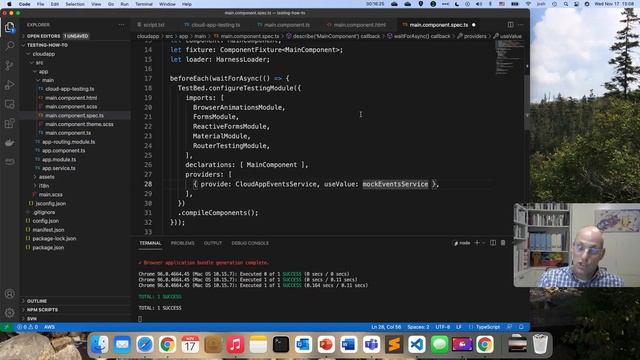Open app-routing.module.ts in Explorer
This screenshot has width=640, height=360.
tap(68, 142)
